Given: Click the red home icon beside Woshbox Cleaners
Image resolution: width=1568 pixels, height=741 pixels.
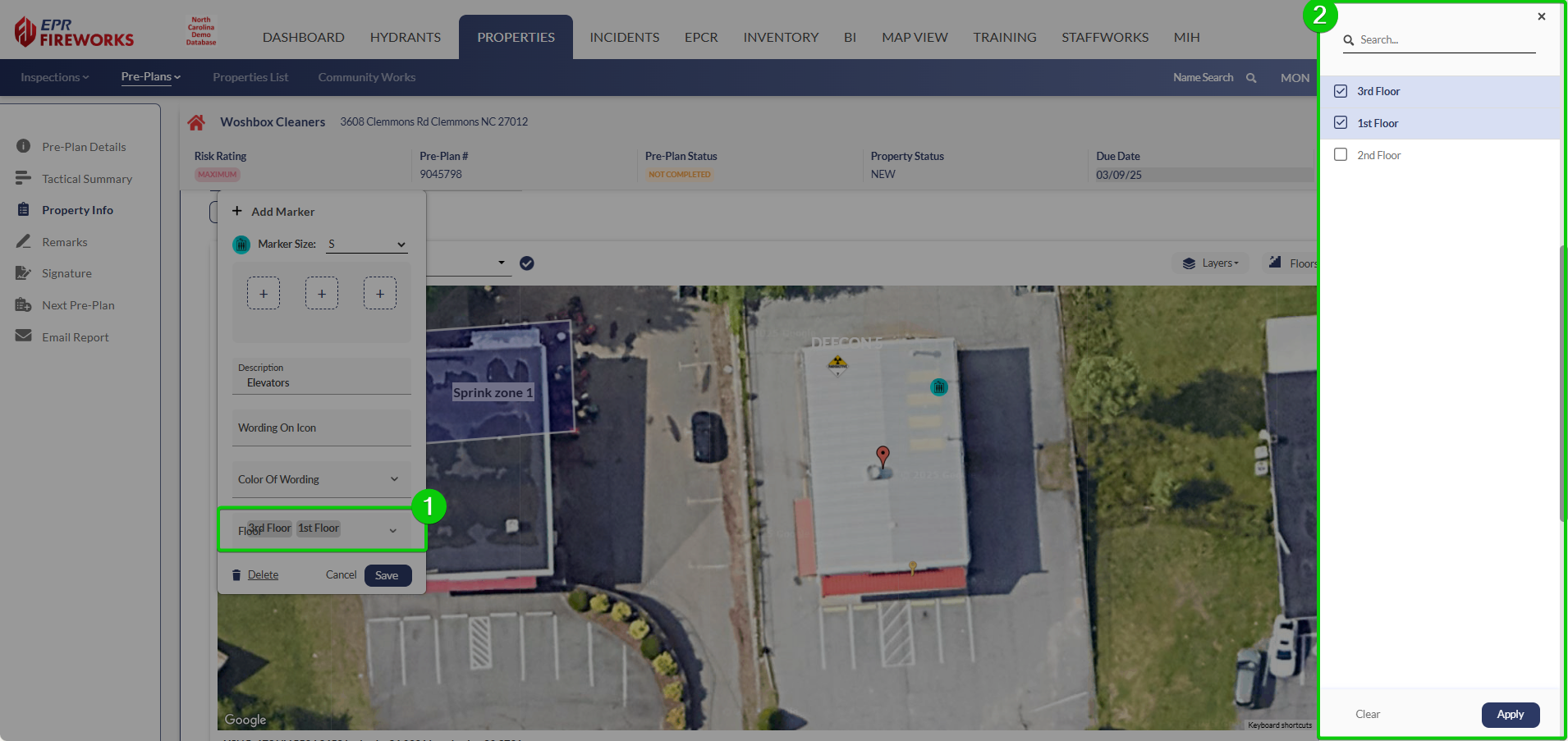Looking at the screenshot, I should pos(196,122).
